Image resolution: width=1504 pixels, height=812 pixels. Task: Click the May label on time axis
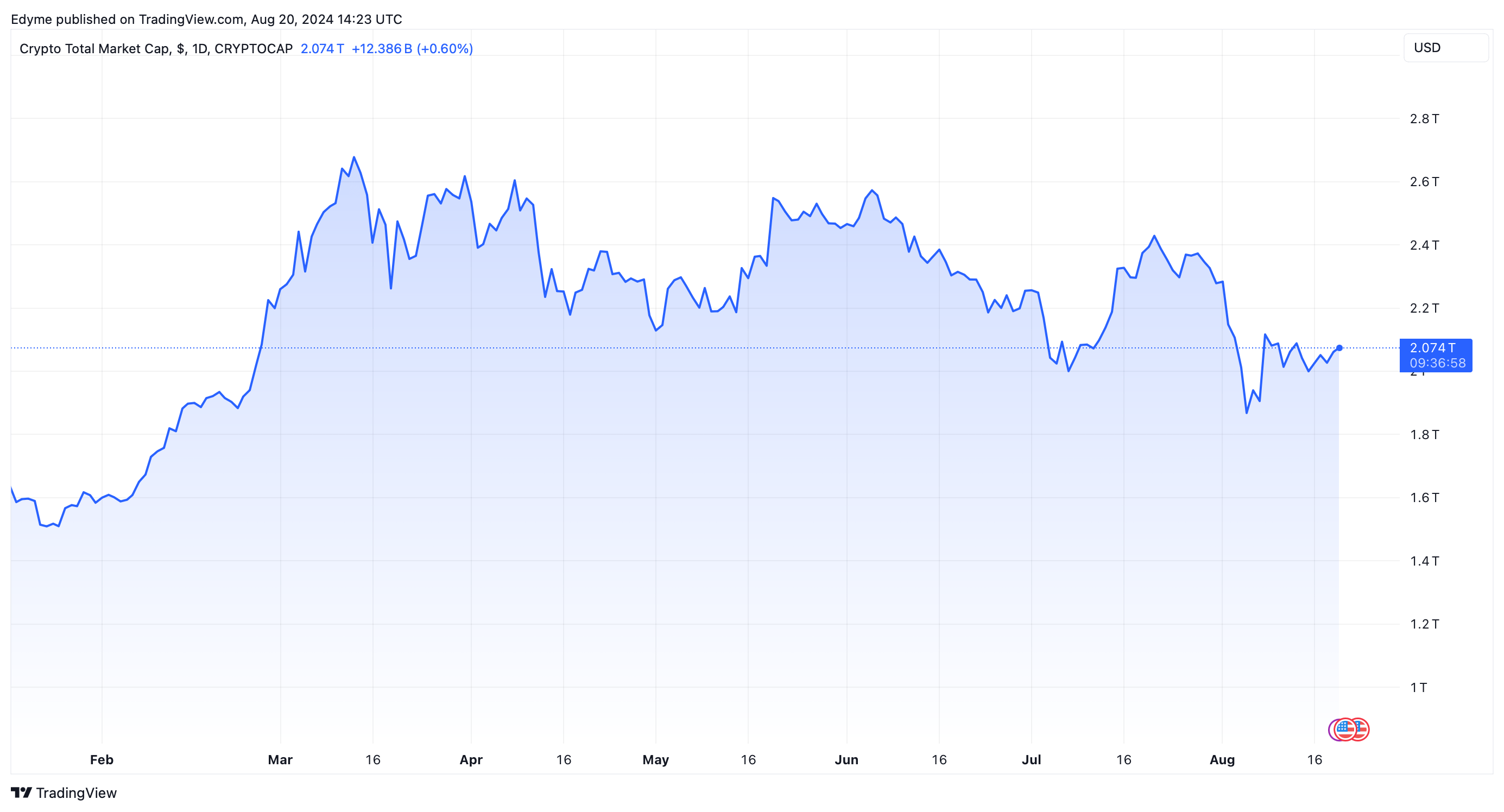[x=656, y=760]
